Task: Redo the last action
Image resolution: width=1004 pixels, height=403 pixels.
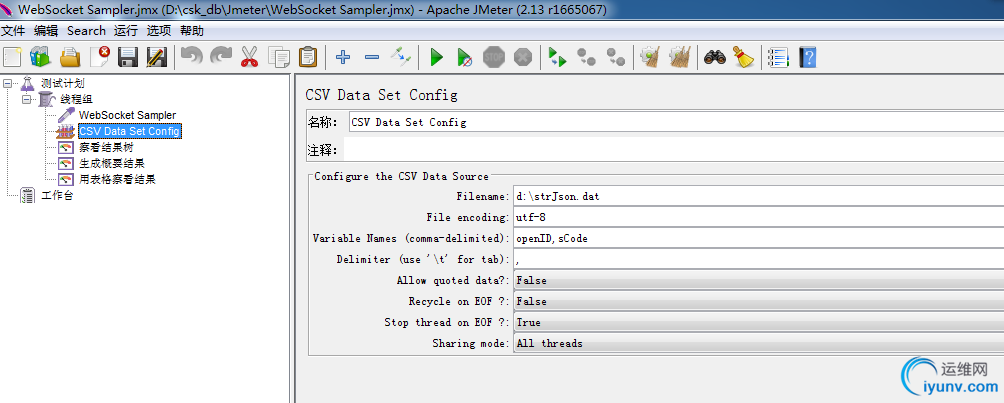Action: coord(221,57)
